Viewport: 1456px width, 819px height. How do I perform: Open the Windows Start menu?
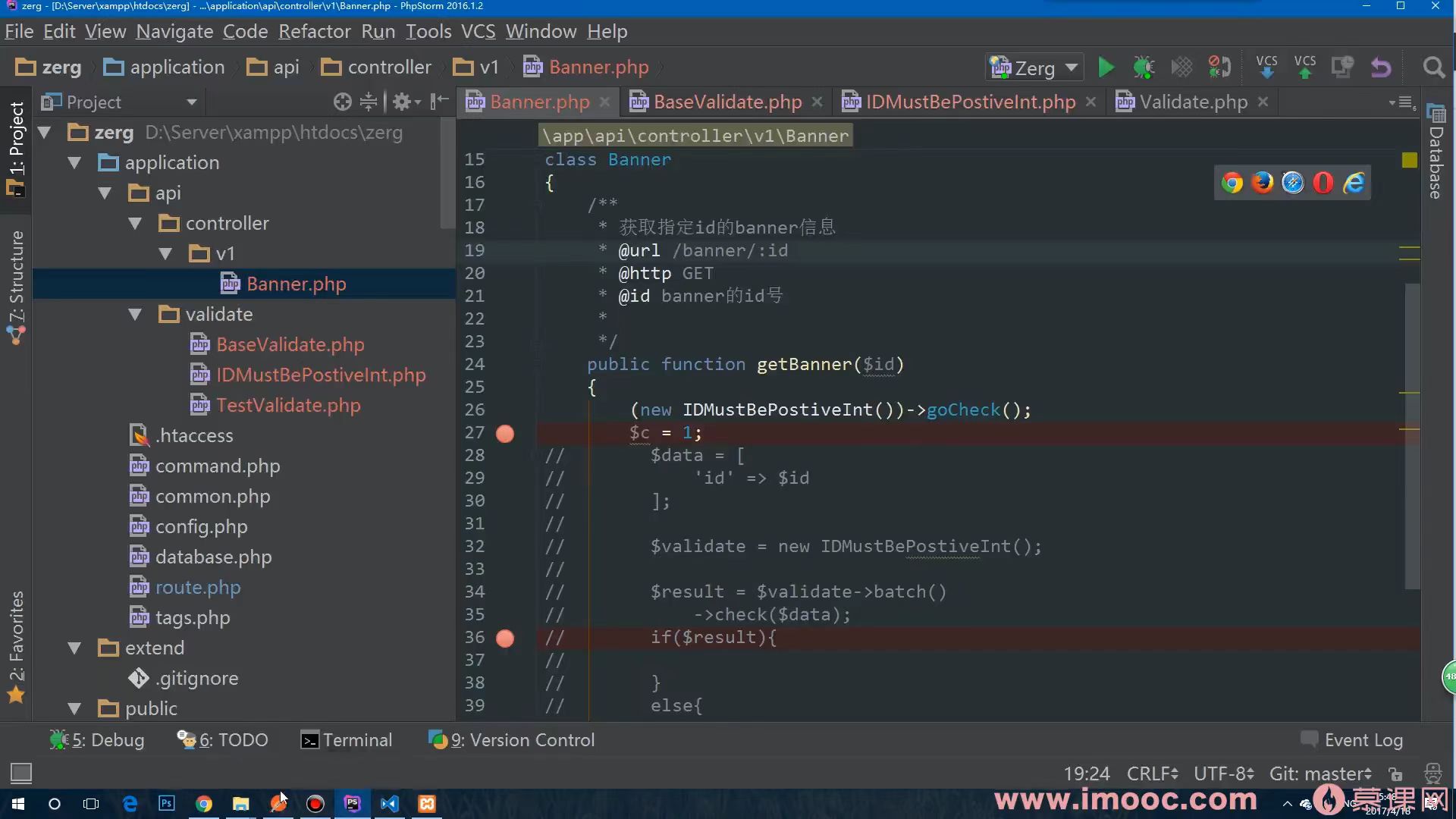[x=18, y=804]
